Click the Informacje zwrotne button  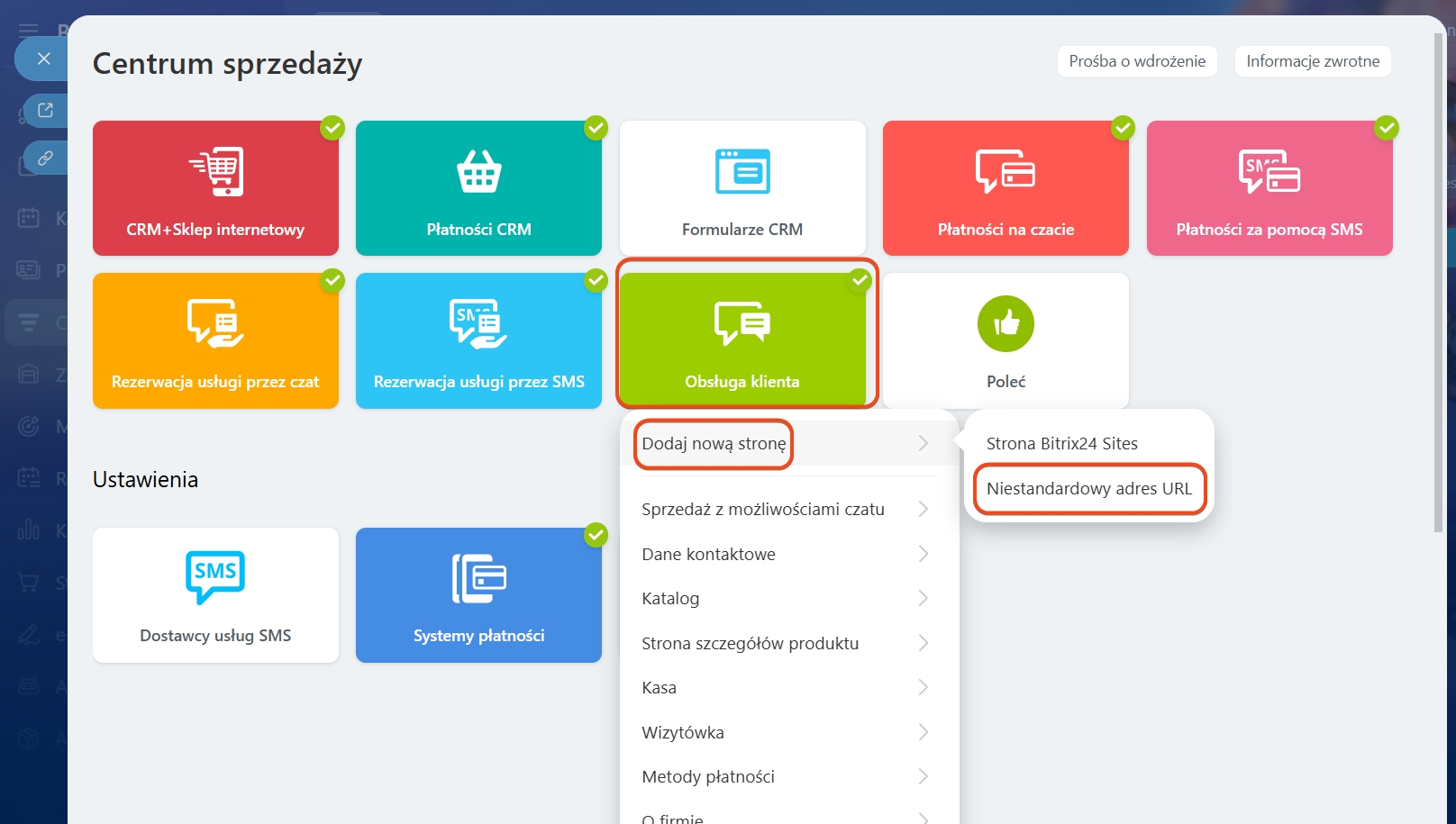click(x=1312, y=61)
